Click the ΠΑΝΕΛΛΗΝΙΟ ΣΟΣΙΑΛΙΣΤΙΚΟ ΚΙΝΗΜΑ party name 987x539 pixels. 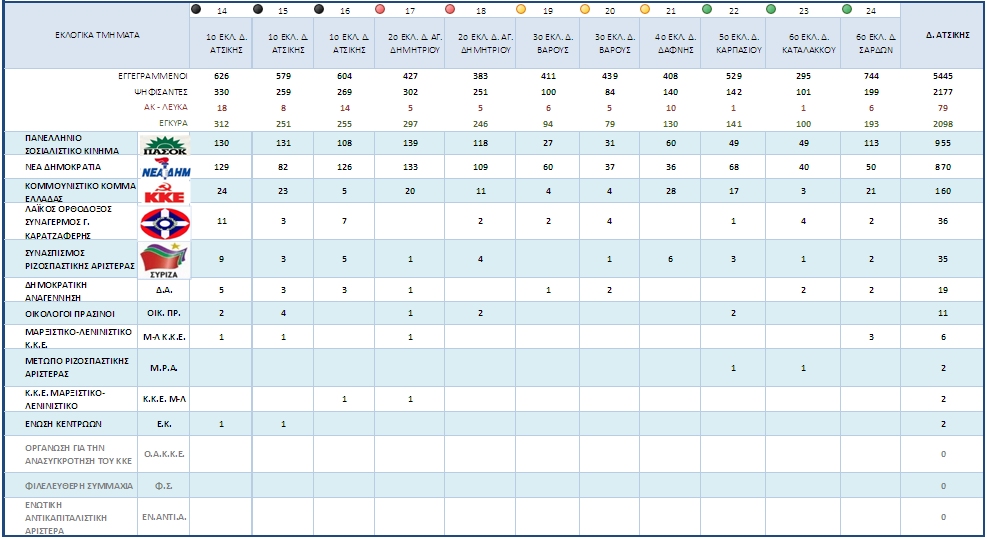click(x=71, y=144)
